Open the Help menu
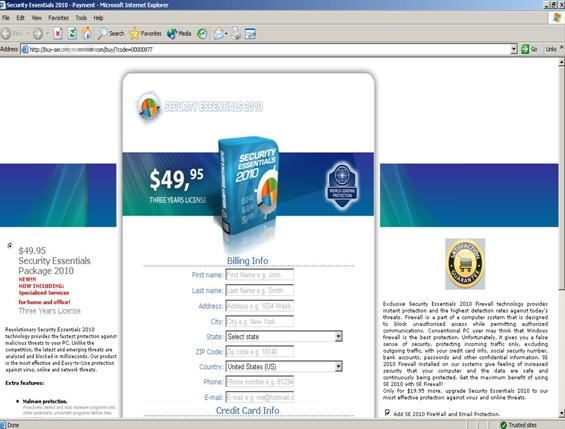 point(98,18)
